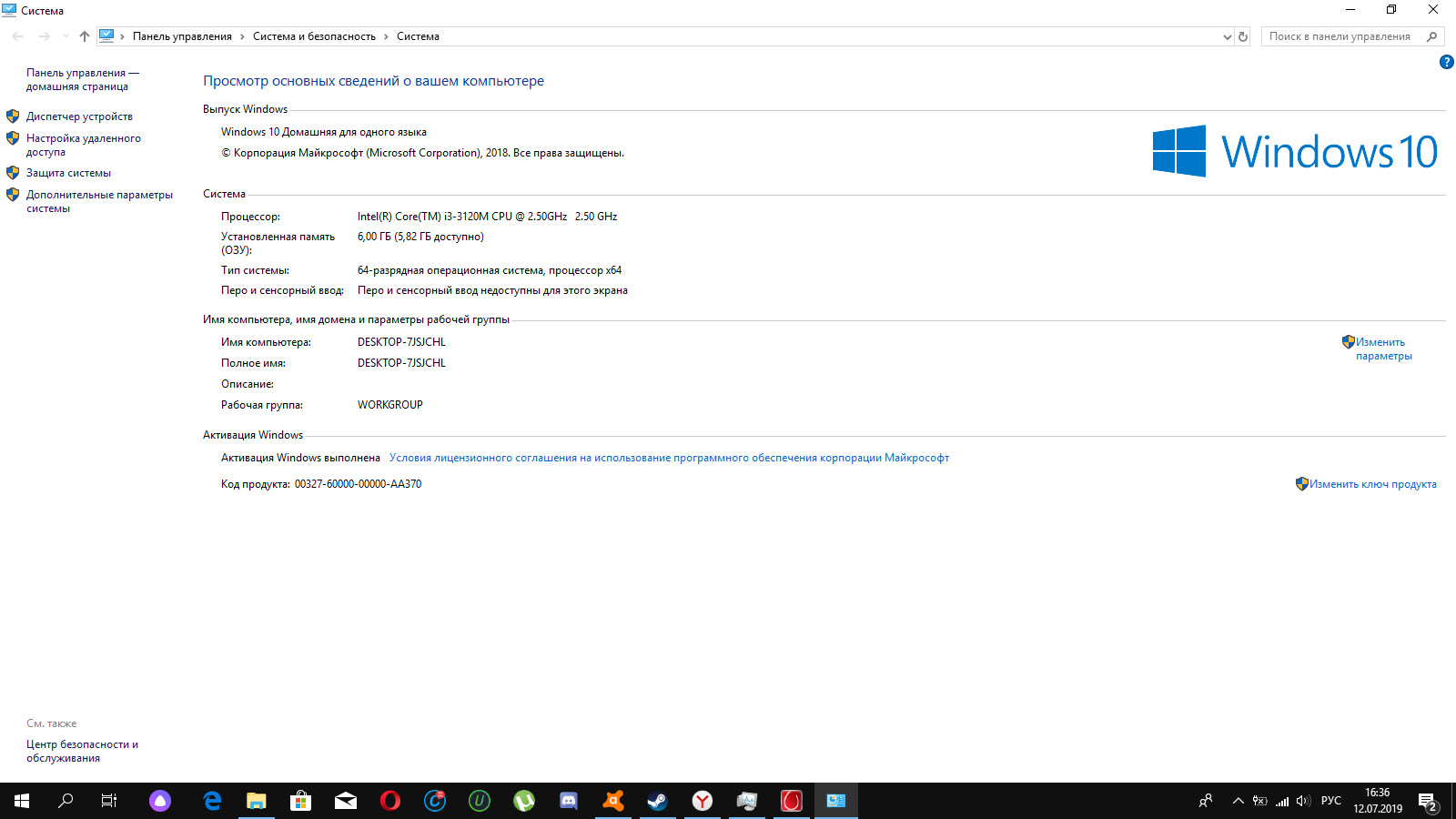Open Steam from taskbar
Image resolution: width=1456 pixels, height=819 pixels.
[x=658, y=801]
